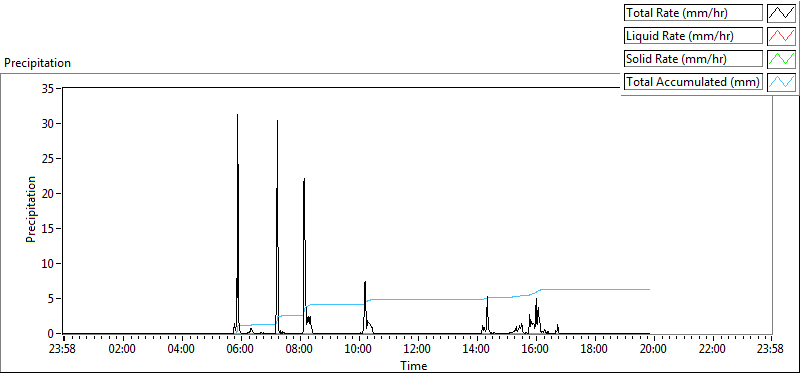Click the 15 y-axis value
Image resolution: width=800 pixels, height=373 pixels.
(x=49, y=229)
